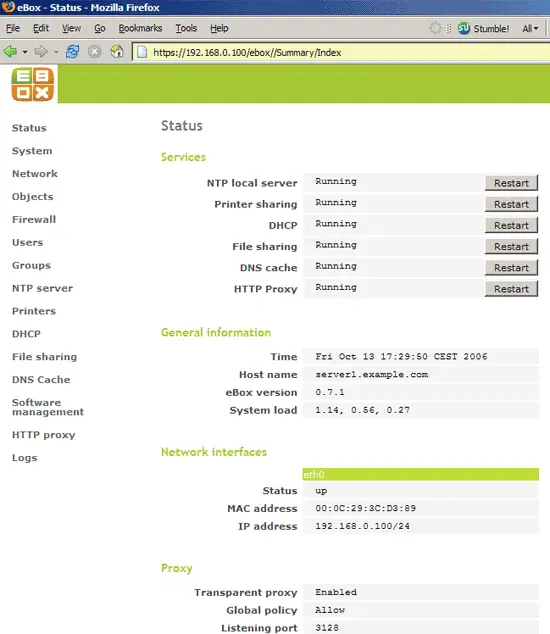Open File sharing in sidebar
Image resolution: width=550 pixels, height=634 pixels.
pyautogui.click(x=44, y=357)
